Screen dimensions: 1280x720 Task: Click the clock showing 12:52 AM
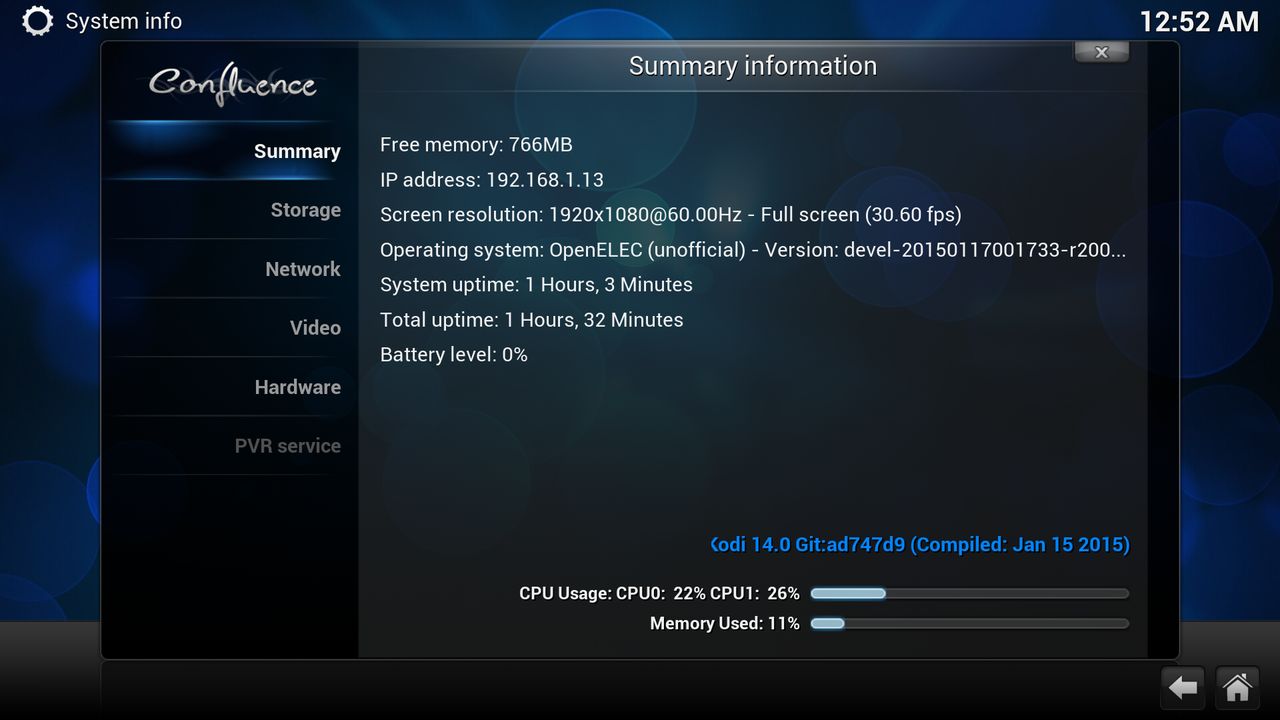tap(1198, 22)
